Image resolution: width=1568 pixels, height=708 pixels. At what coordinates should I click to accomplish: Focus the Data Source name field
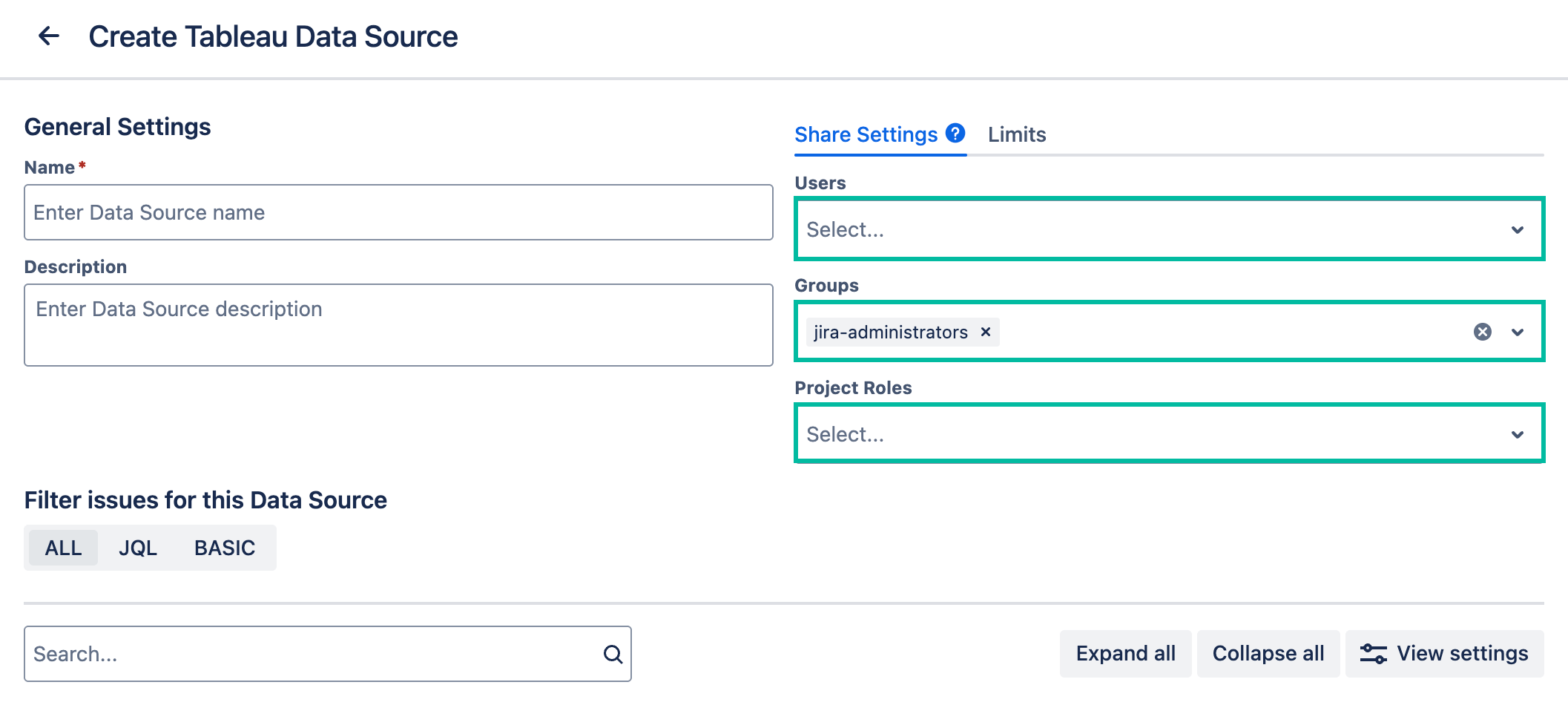tap(398, 212)
